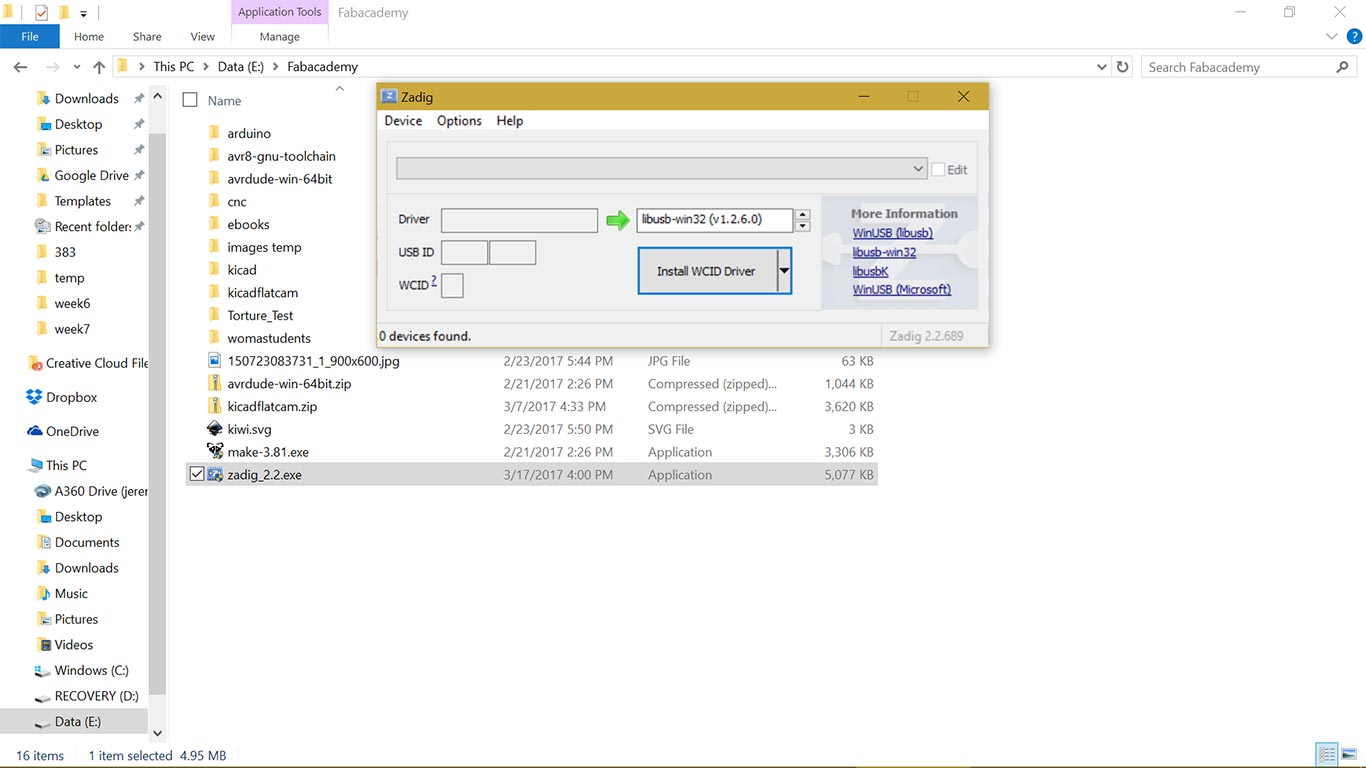Open recent locations dropdown arrow

(77, 67)
